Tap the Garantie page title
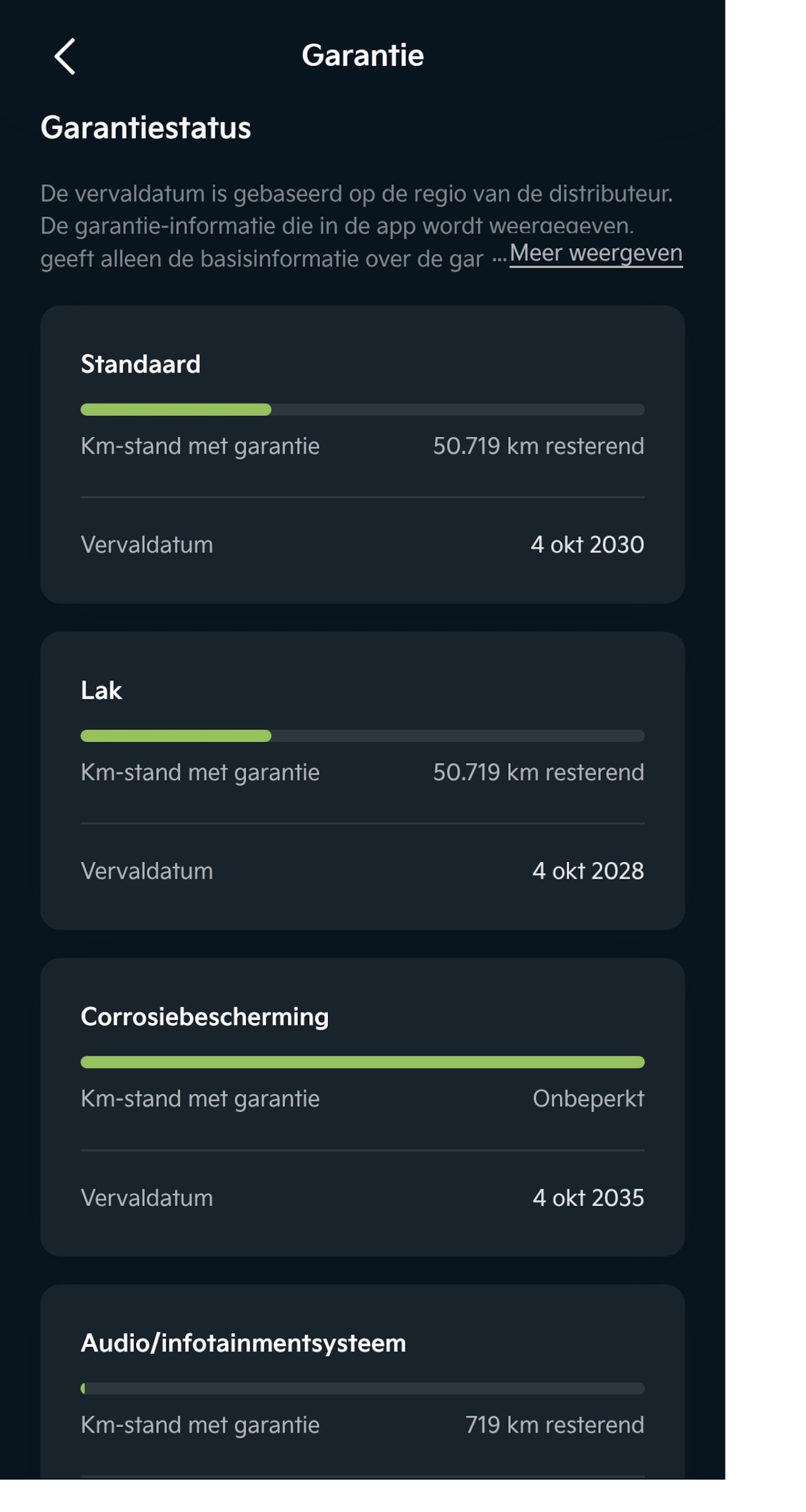This screenshot has width=806, height=1512. pos(362,55)
